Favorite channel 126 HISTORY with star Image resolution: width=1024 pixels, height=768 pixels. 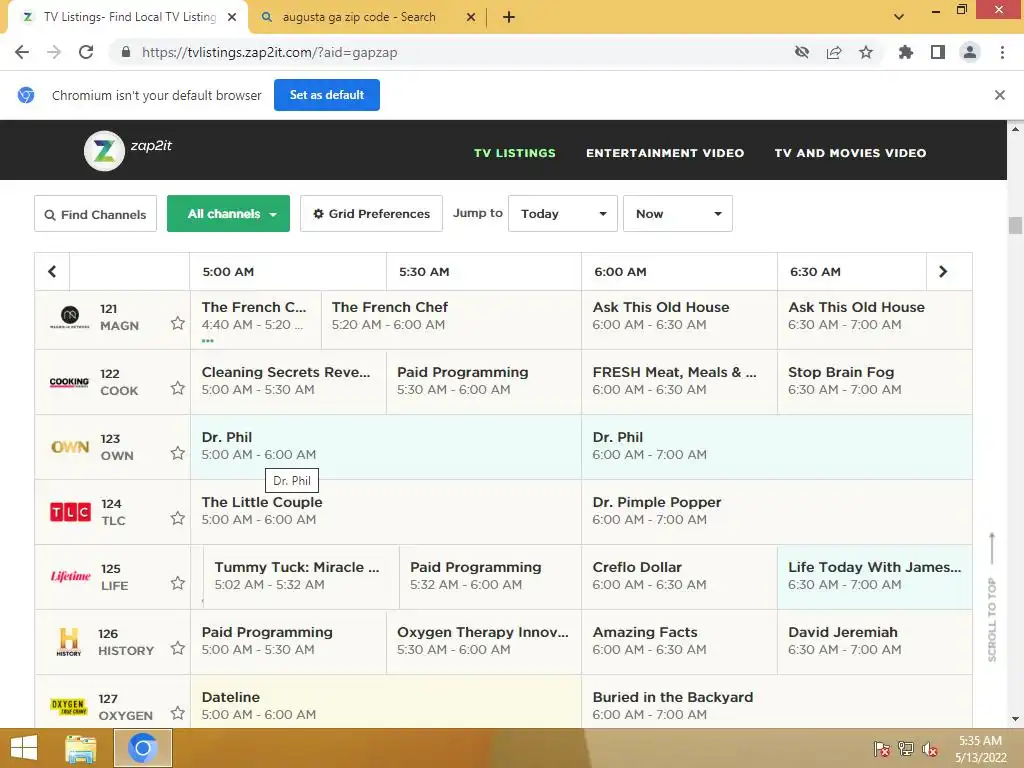pyautogui.click(x=178, y=648)
